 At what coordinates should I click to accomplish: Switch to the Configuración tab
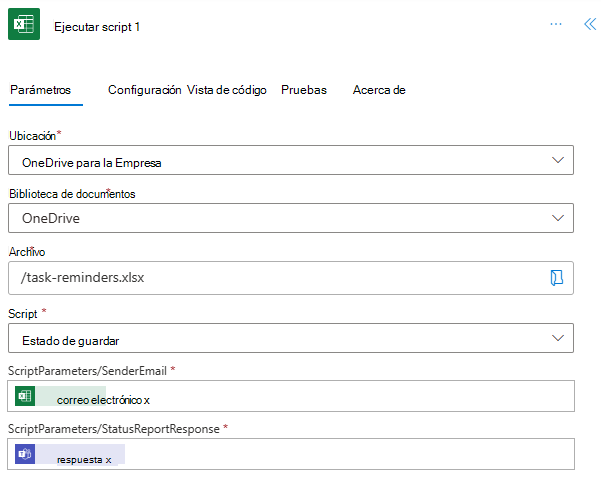pos(144,90)
